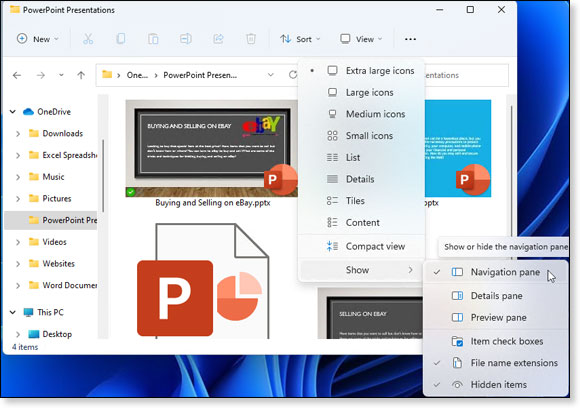
Task: Select Small icons view option
Action: pyautogui.click(x=361, y=136)
